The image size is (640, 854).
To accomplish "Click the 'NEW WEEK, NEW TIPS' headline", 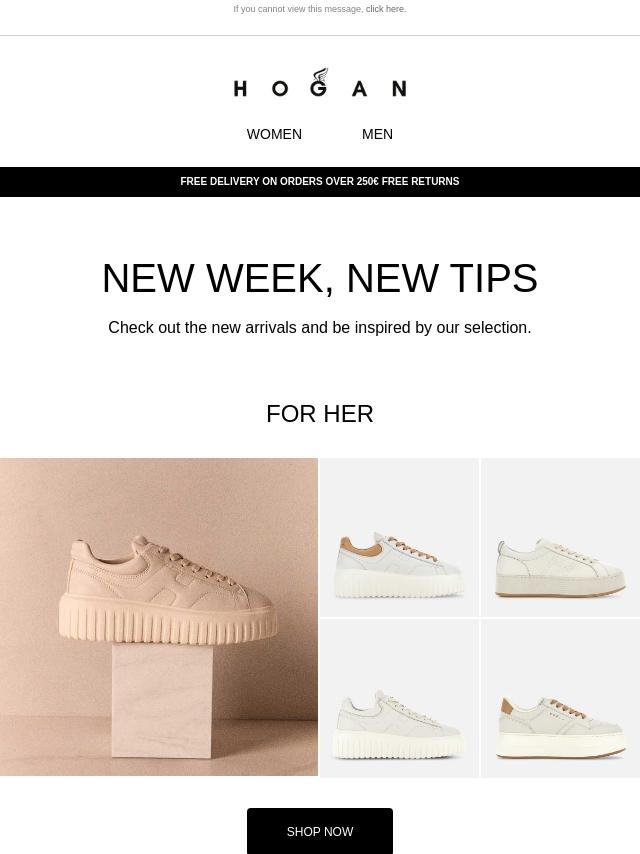I will point(320,278).
